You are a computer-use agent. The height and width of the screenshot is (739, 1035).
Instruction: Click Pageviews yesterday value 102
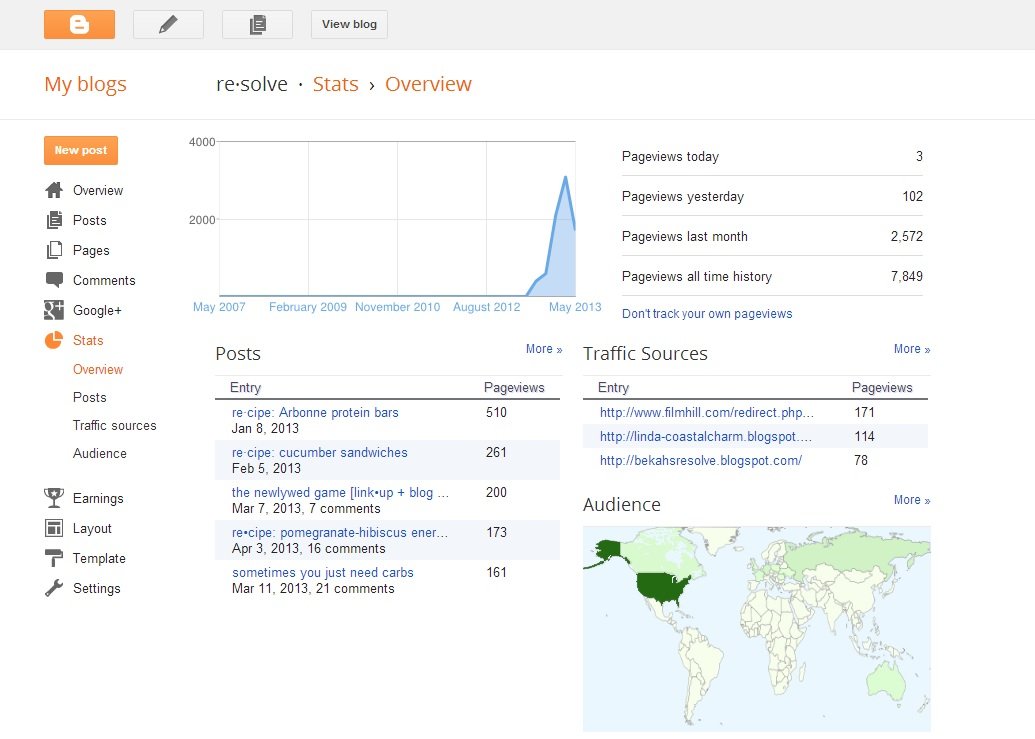912,197
